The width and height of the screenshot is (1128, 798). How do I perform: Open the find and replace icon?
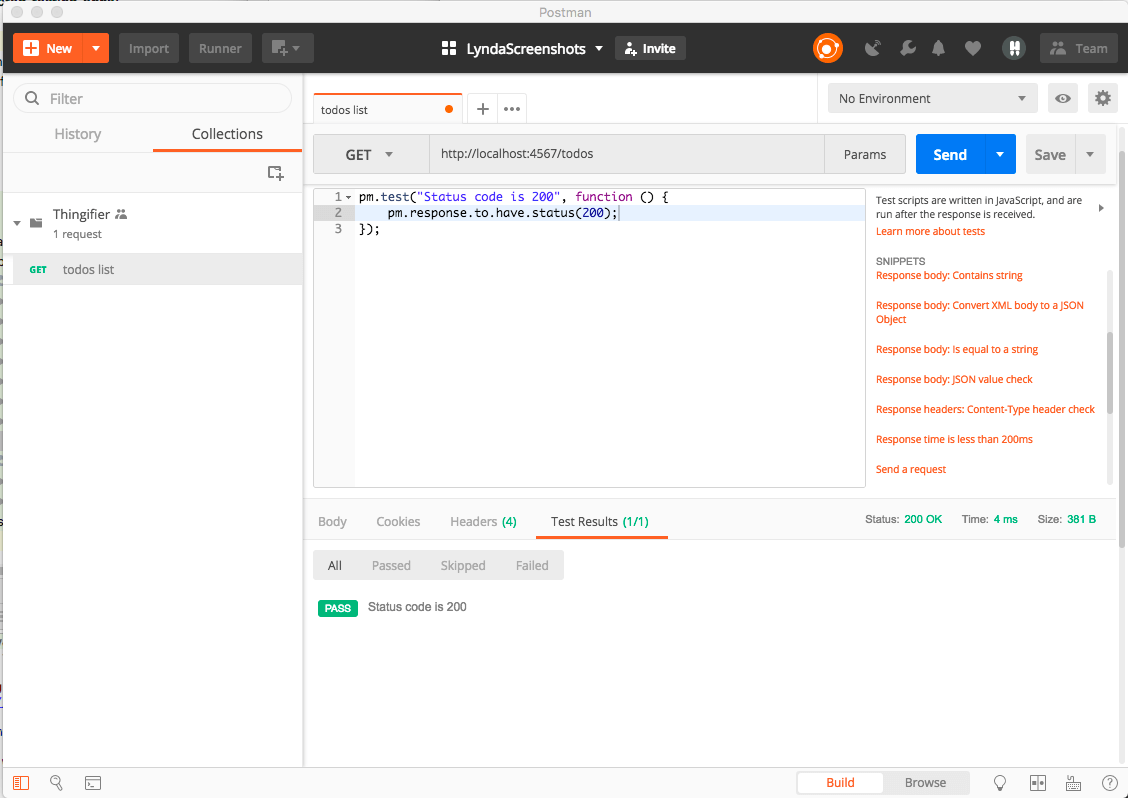(56, 783)
